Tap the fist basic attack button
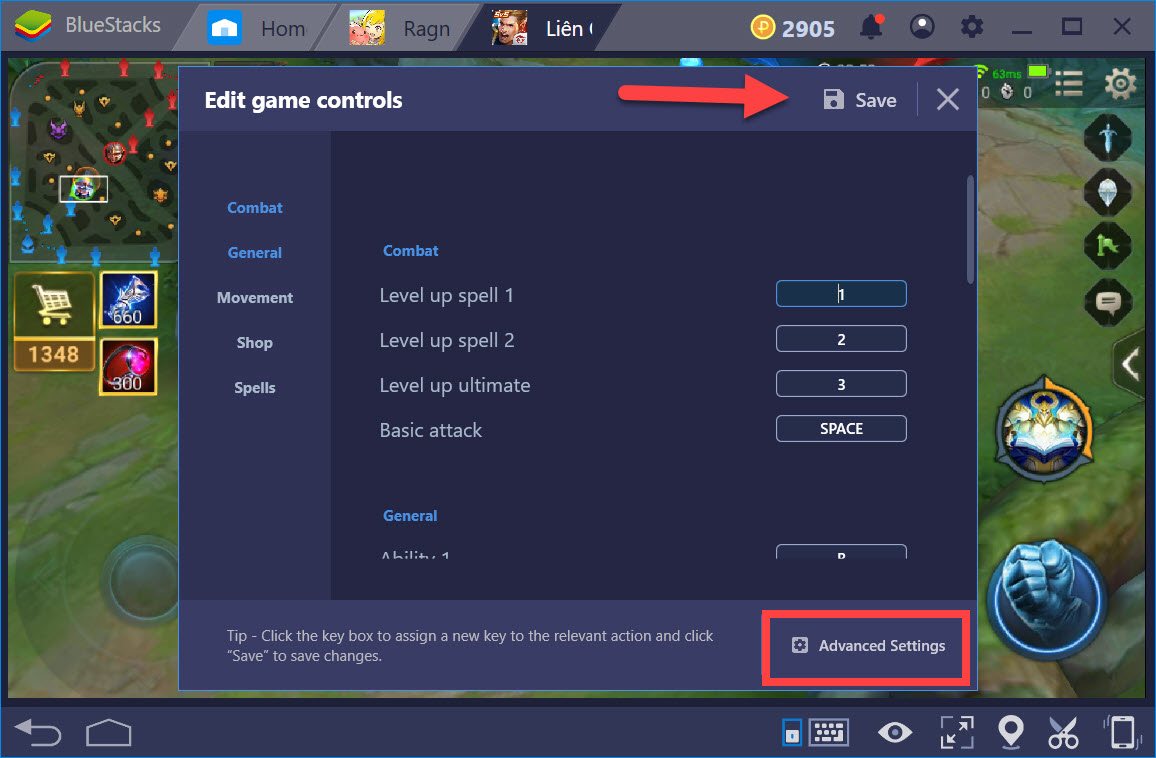 pos(1048,599)
